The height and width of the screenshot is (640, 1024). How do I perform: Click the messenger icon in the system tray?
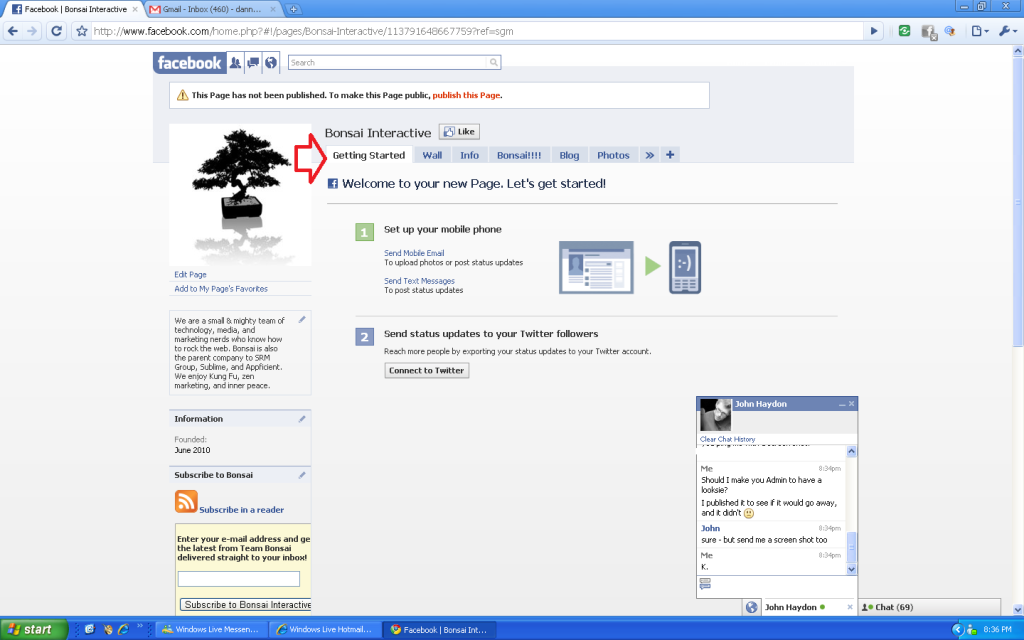[970, 631]
